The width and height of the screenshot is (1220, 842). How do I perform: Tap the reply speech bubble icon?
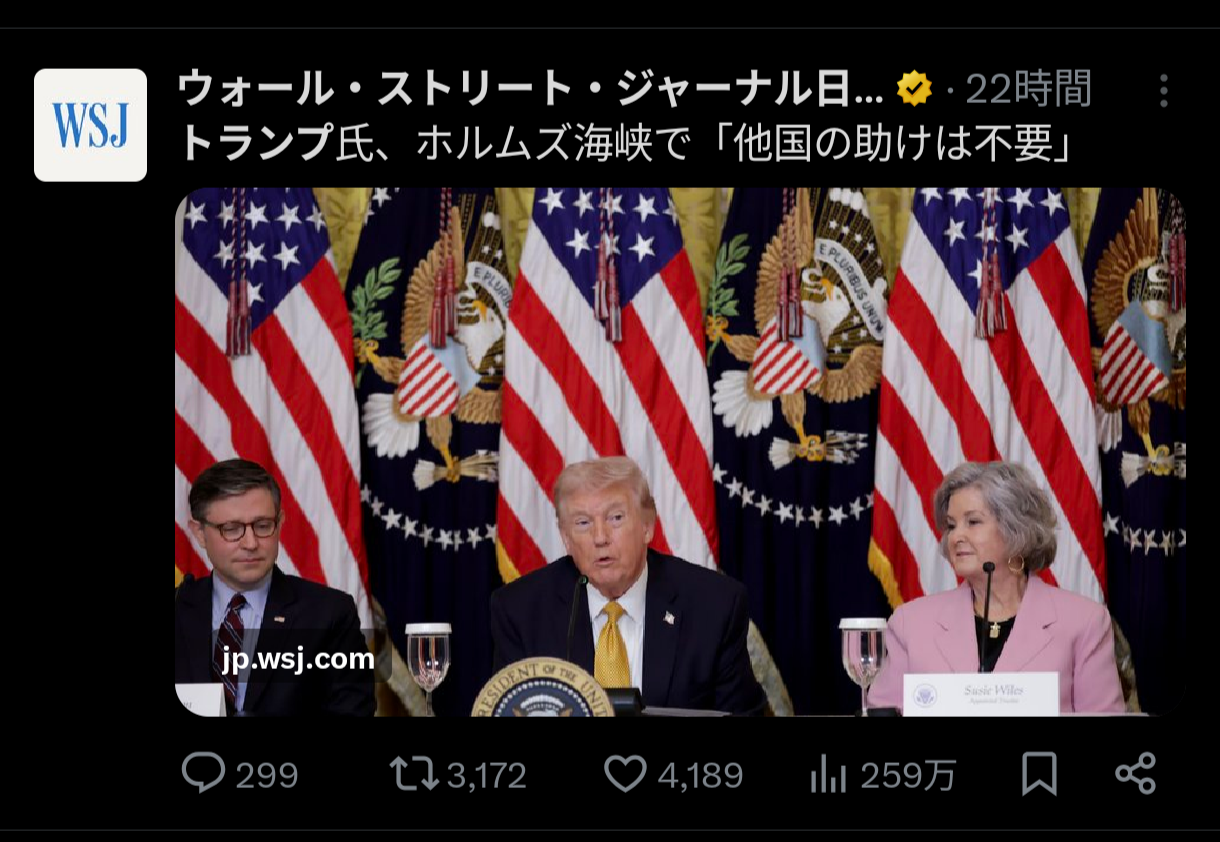point(203,773)
